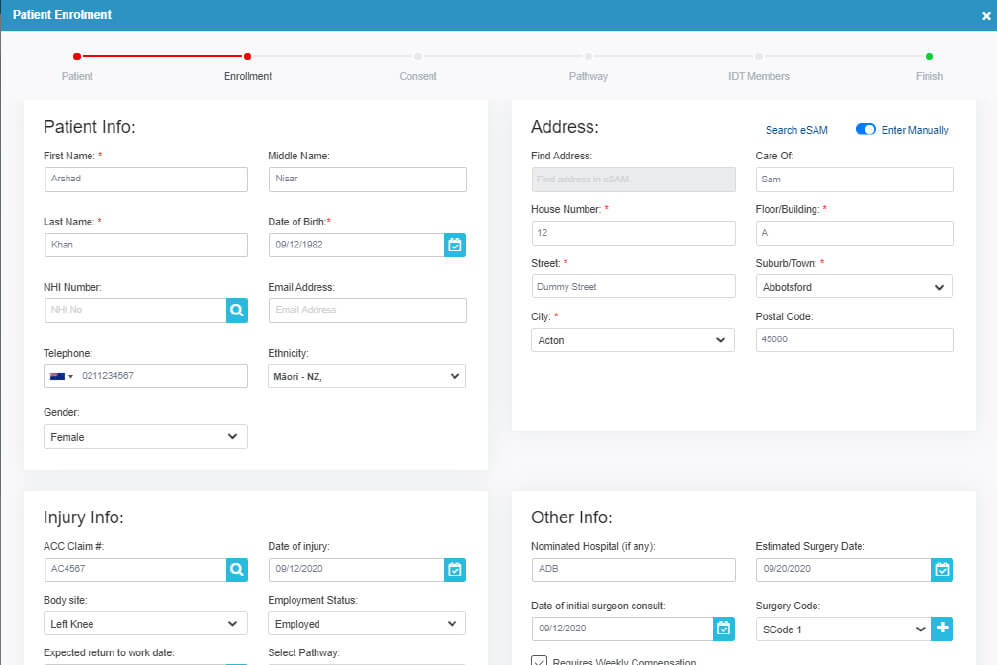Click the Estimated Surgery Date text field

pos(843,570)
